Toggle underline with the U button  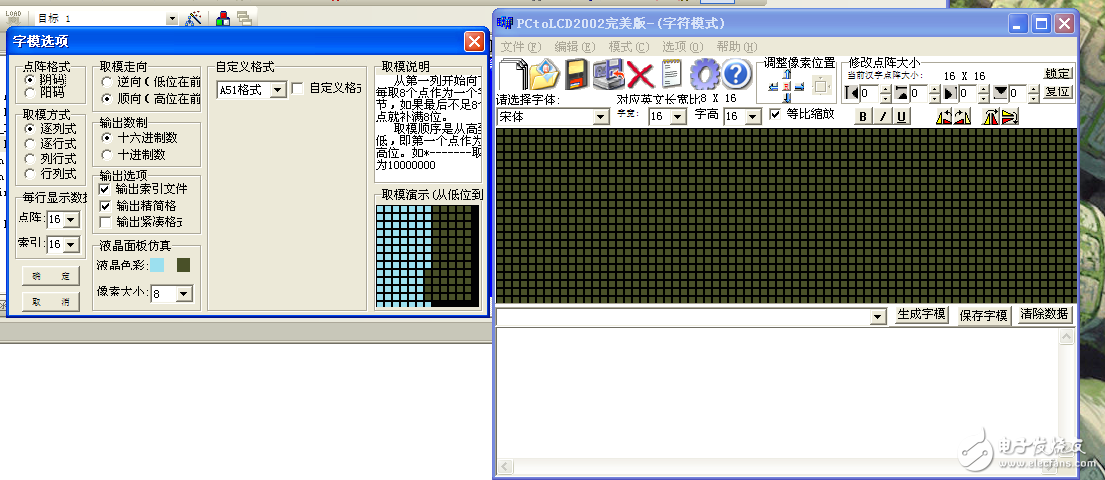point(901,116)
